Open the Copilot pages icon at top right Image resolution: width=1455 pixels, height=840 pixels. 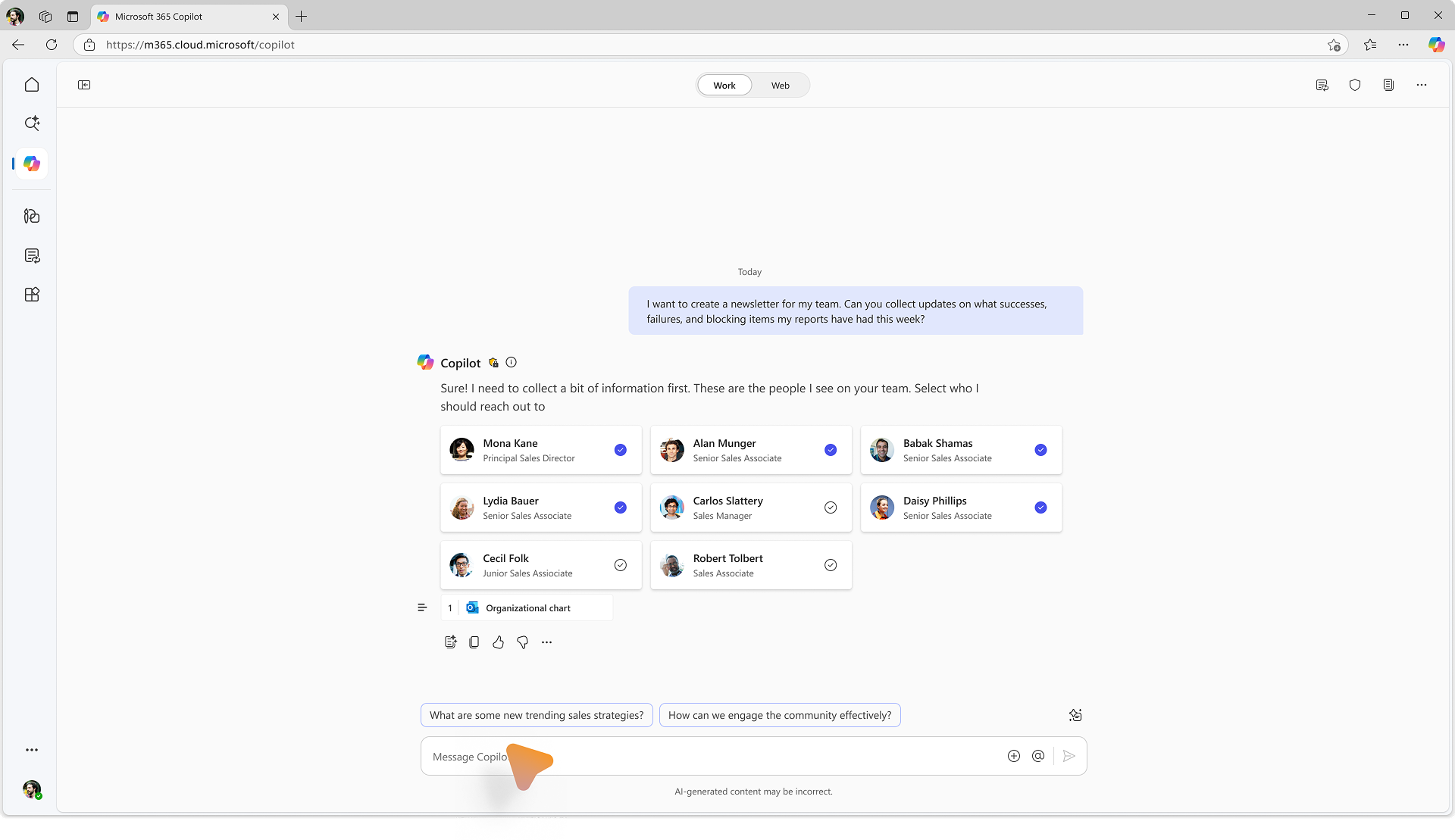tap(1388, 85)
